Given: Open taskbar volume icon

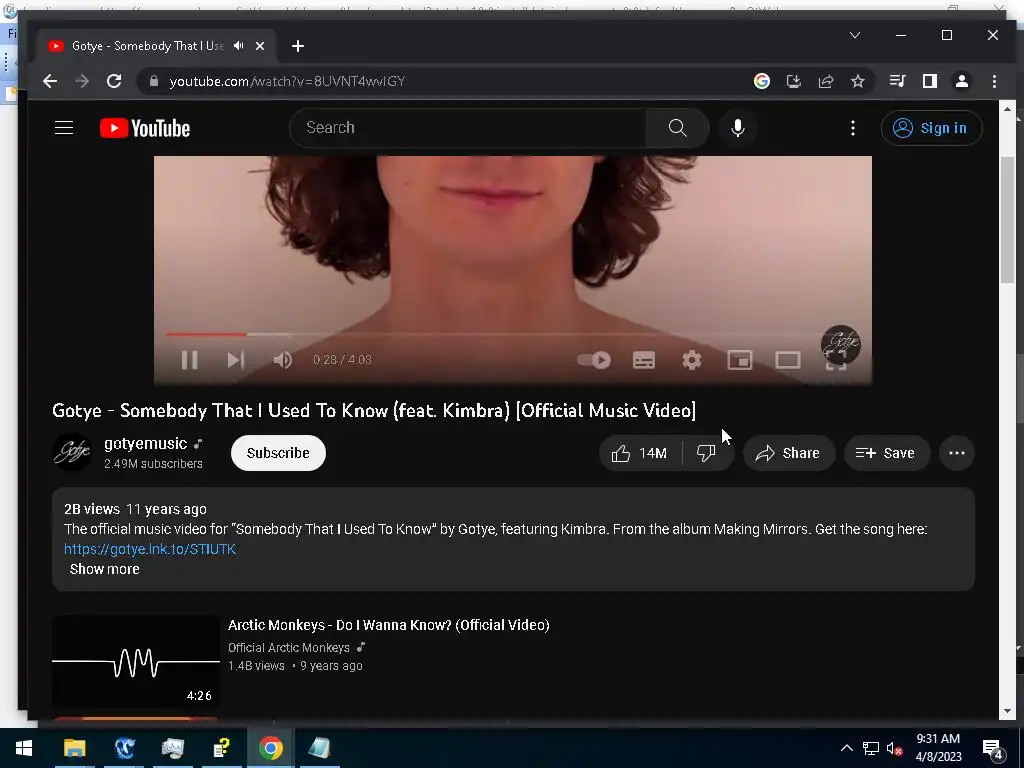Looking at the screenshot, I should (895, 748).
